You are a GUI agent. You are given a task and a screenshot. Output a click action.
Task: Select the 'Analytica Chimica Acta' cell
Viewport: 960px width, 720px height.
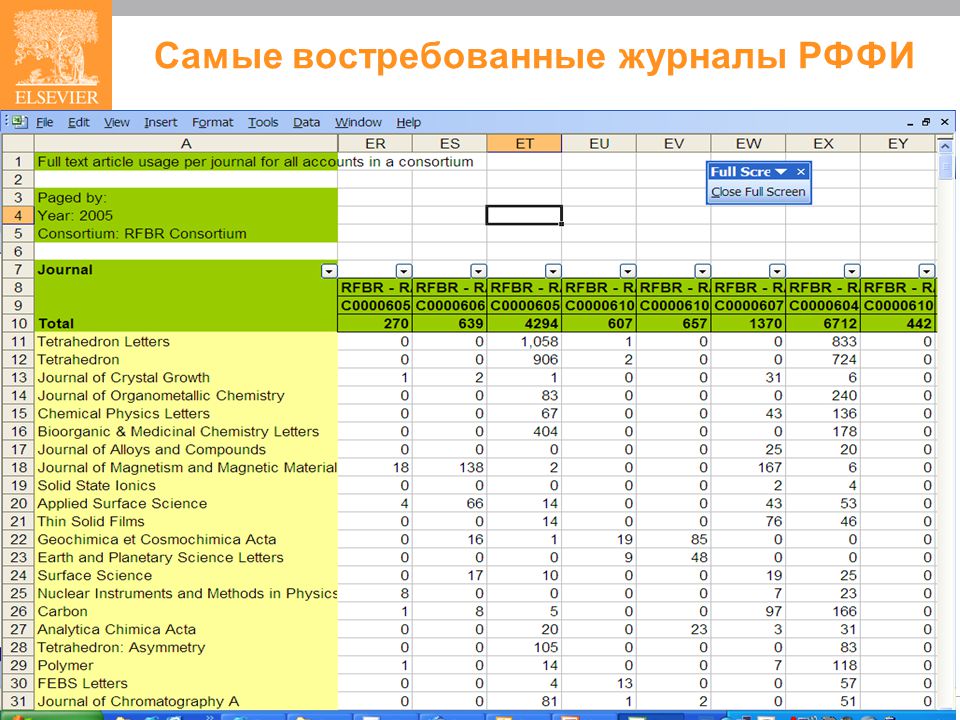coord(186,629)
